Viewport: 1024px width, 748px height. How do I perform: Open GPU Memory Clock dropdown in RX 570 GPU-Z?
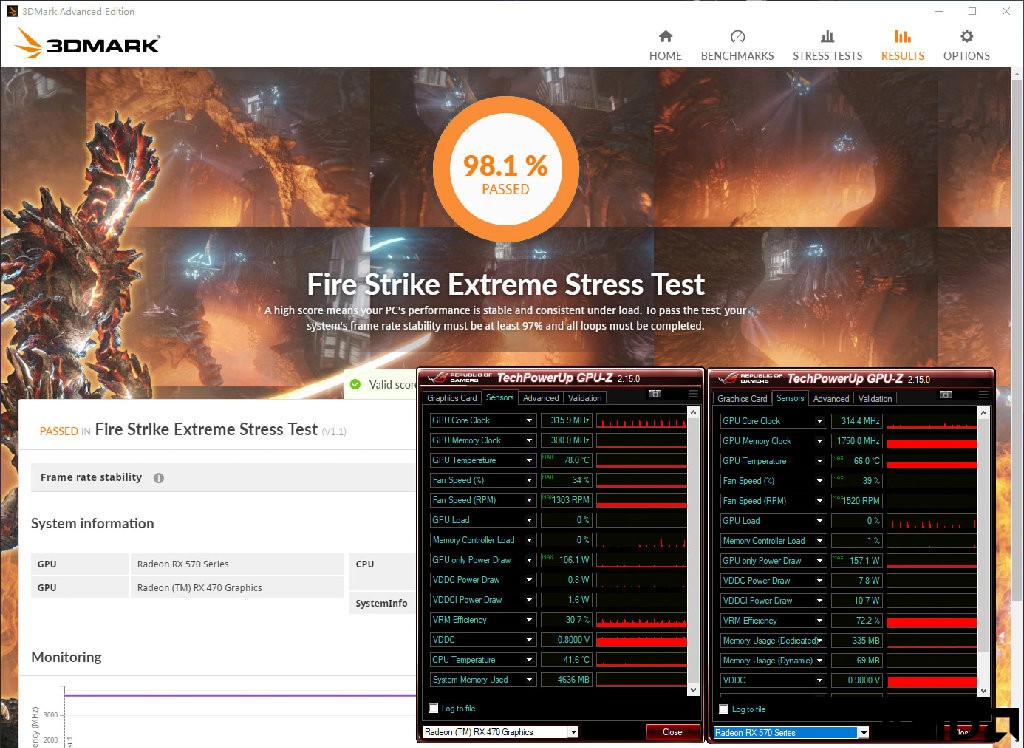click(x=820, y=442)
